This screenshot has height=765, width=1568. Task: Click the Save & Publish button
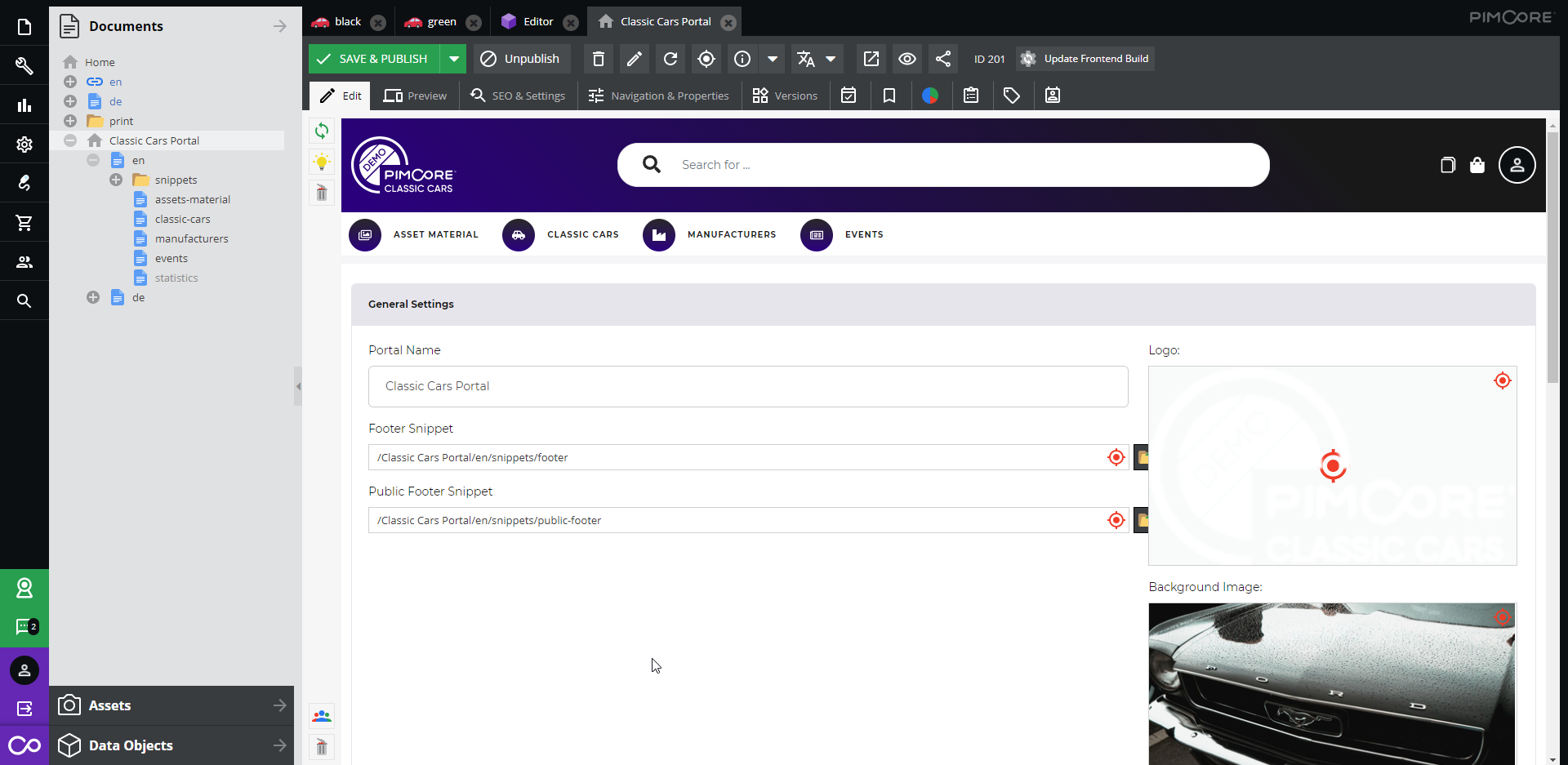click(374, 59)
